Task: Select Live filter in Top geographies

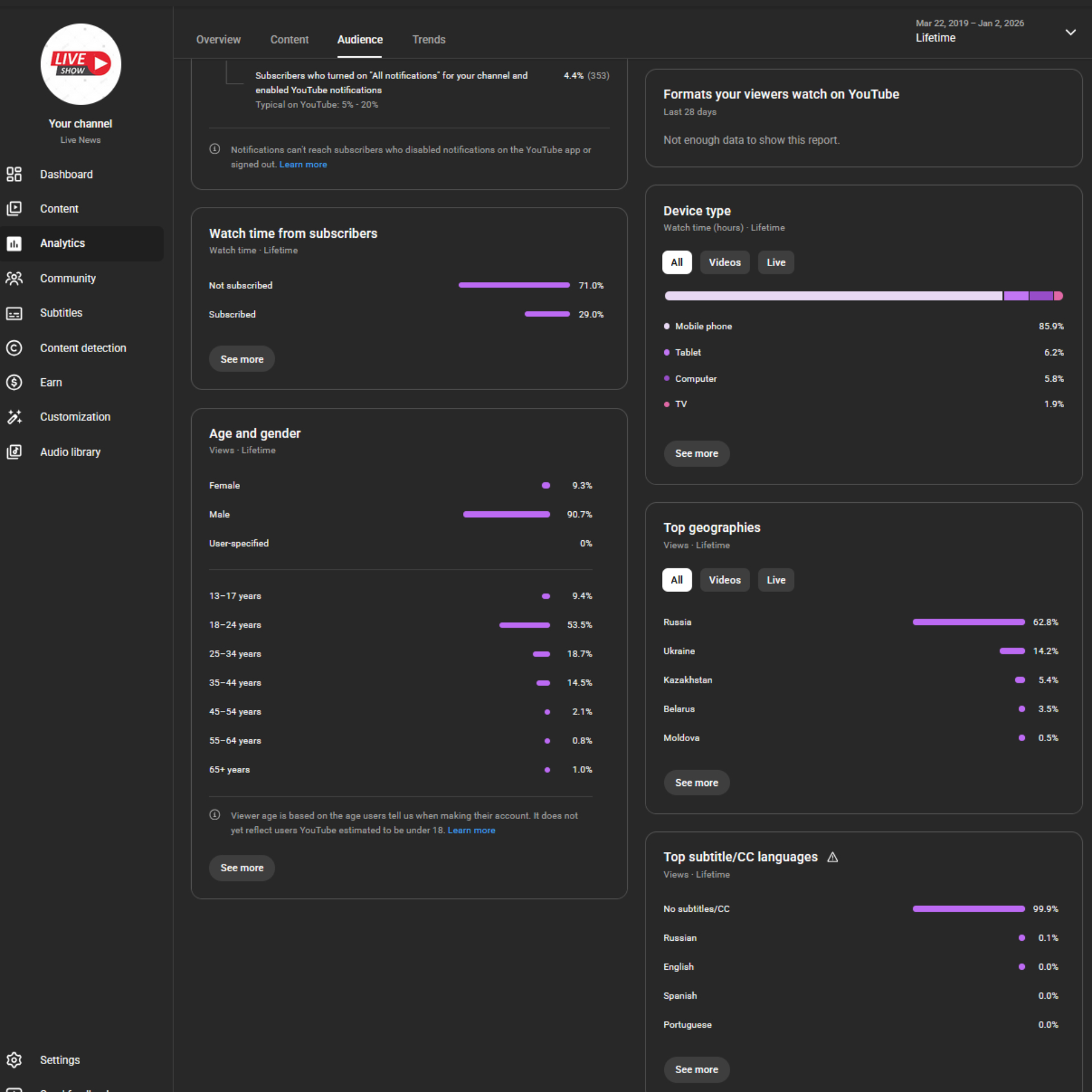Action: (x=776, y=580)
